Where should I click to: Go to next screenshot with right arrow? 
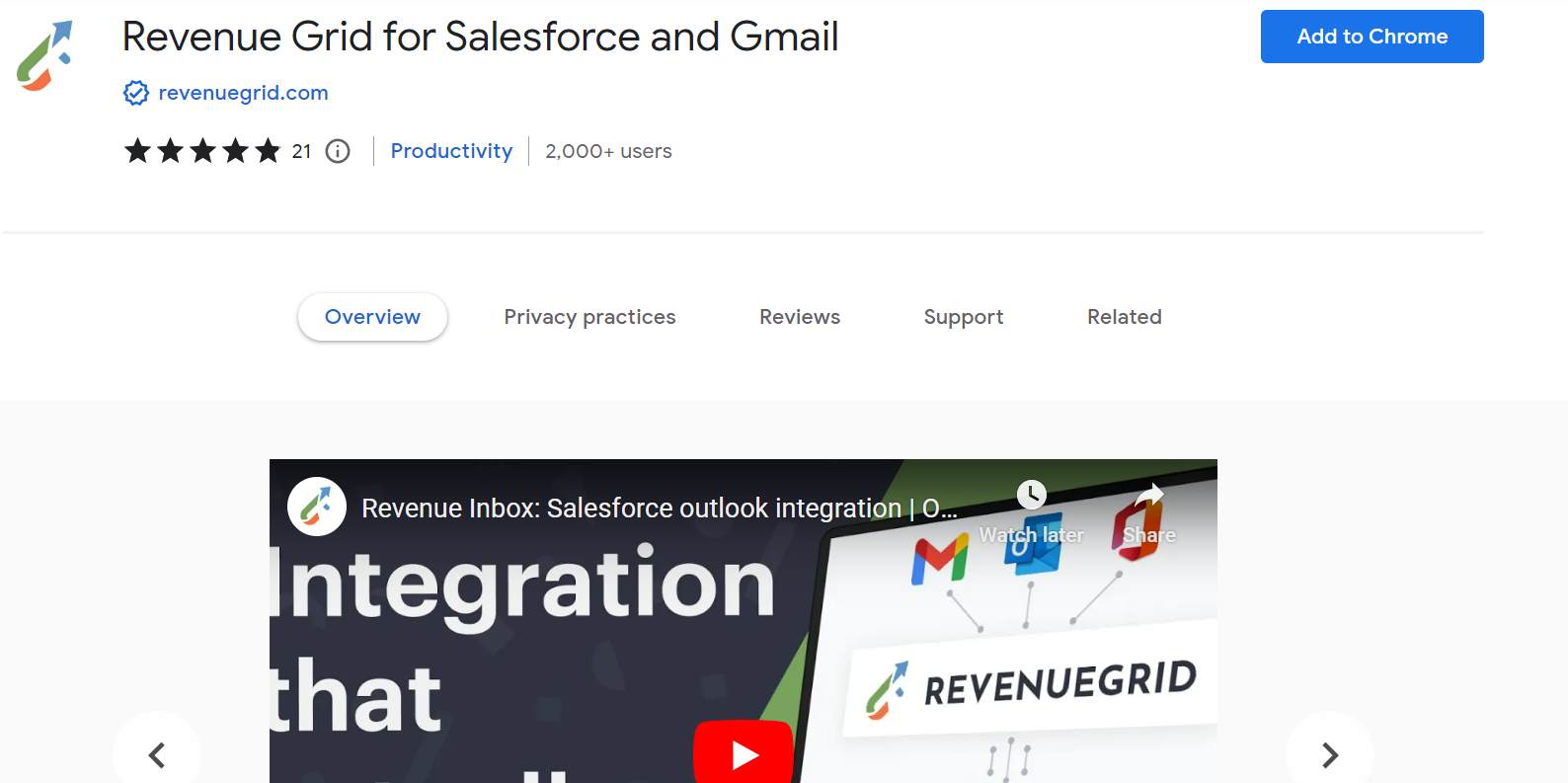pos(1330,755)
